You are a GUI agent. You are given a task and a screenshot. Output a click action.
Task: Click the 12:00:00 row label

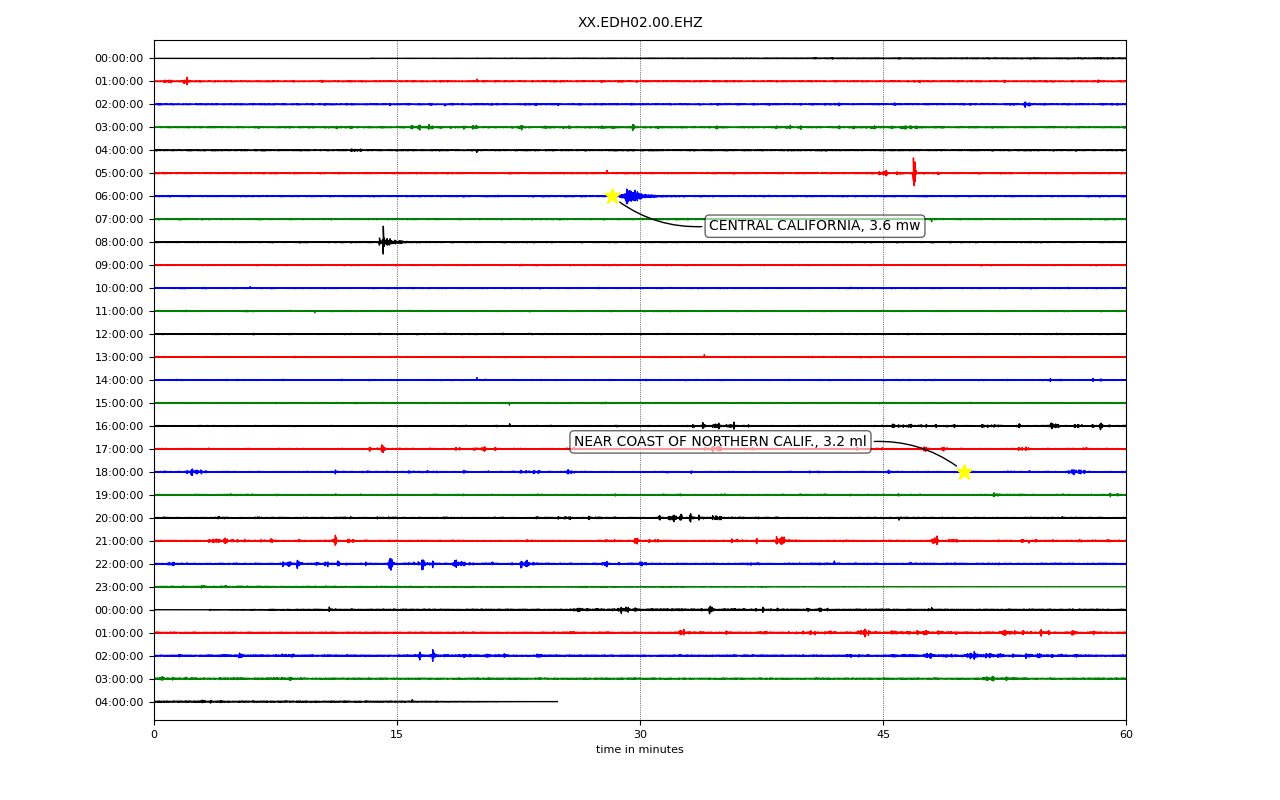tap(119, 334)
